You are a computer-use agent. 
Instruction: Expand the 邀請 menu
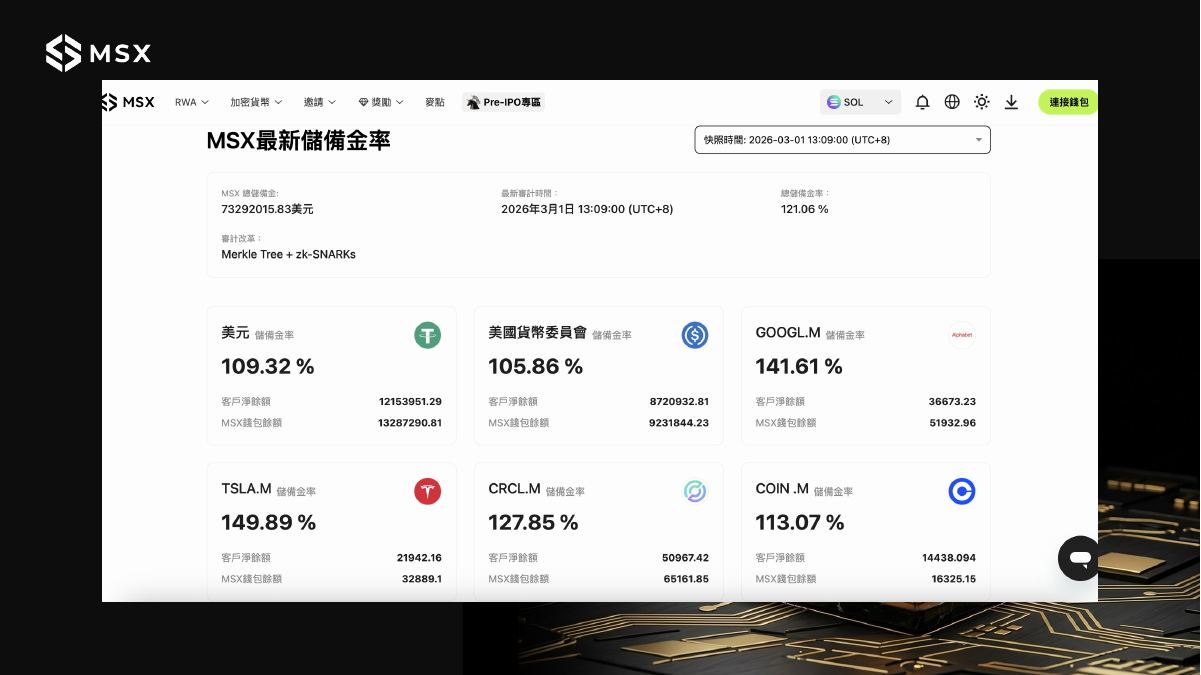pos(320,102)
